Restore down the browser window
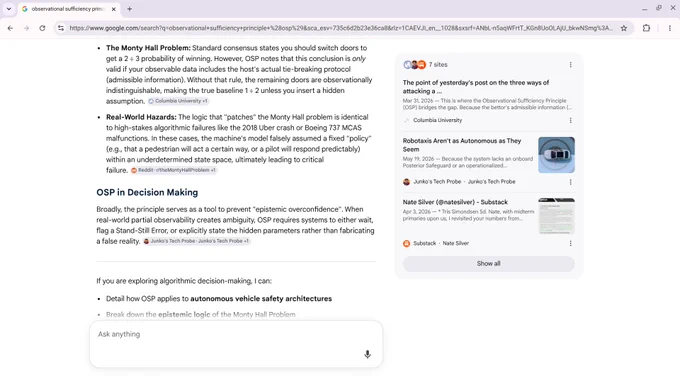This screenshot has width=680, height=383. 659,8
